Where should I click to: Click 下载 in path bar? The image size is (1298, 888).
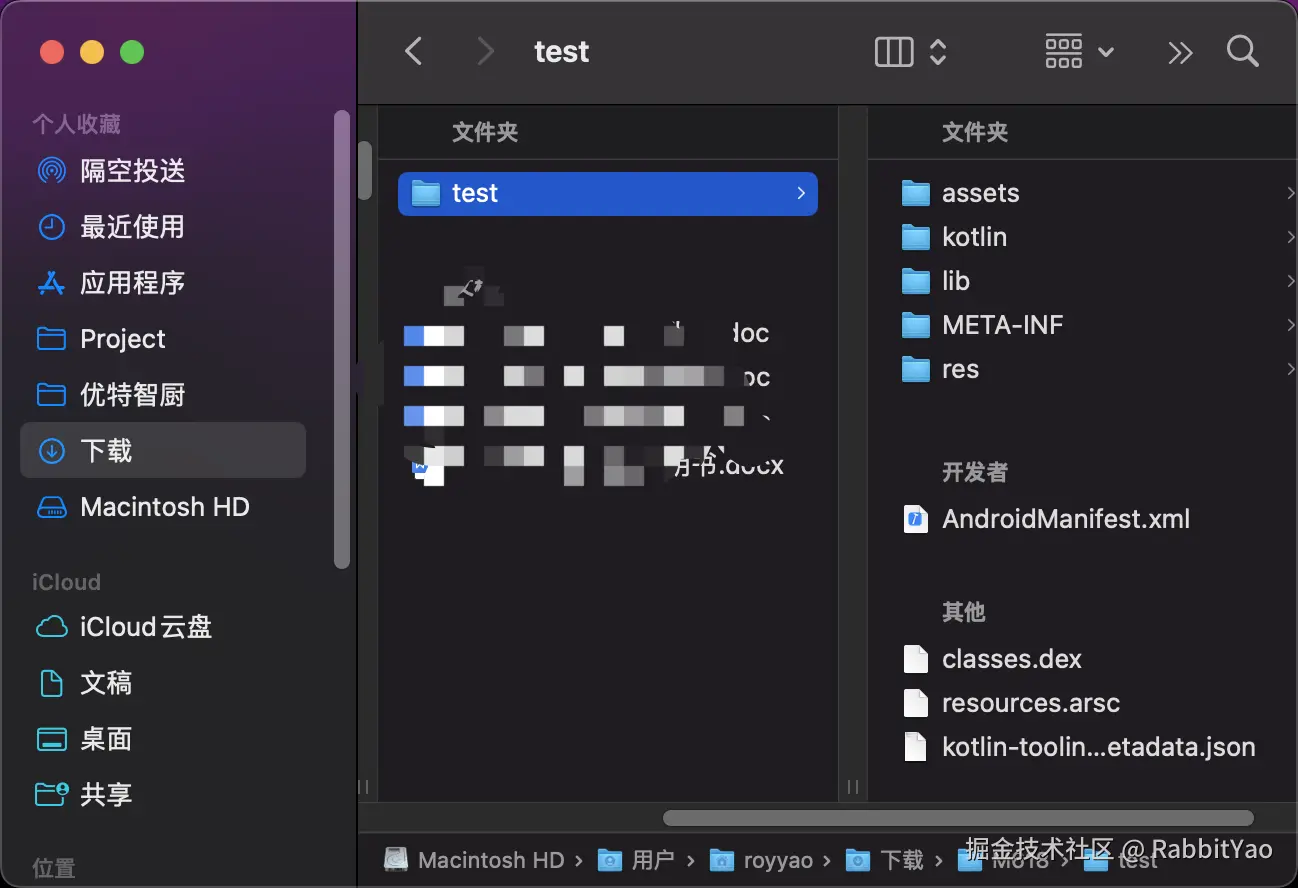(x=885, y=860)
